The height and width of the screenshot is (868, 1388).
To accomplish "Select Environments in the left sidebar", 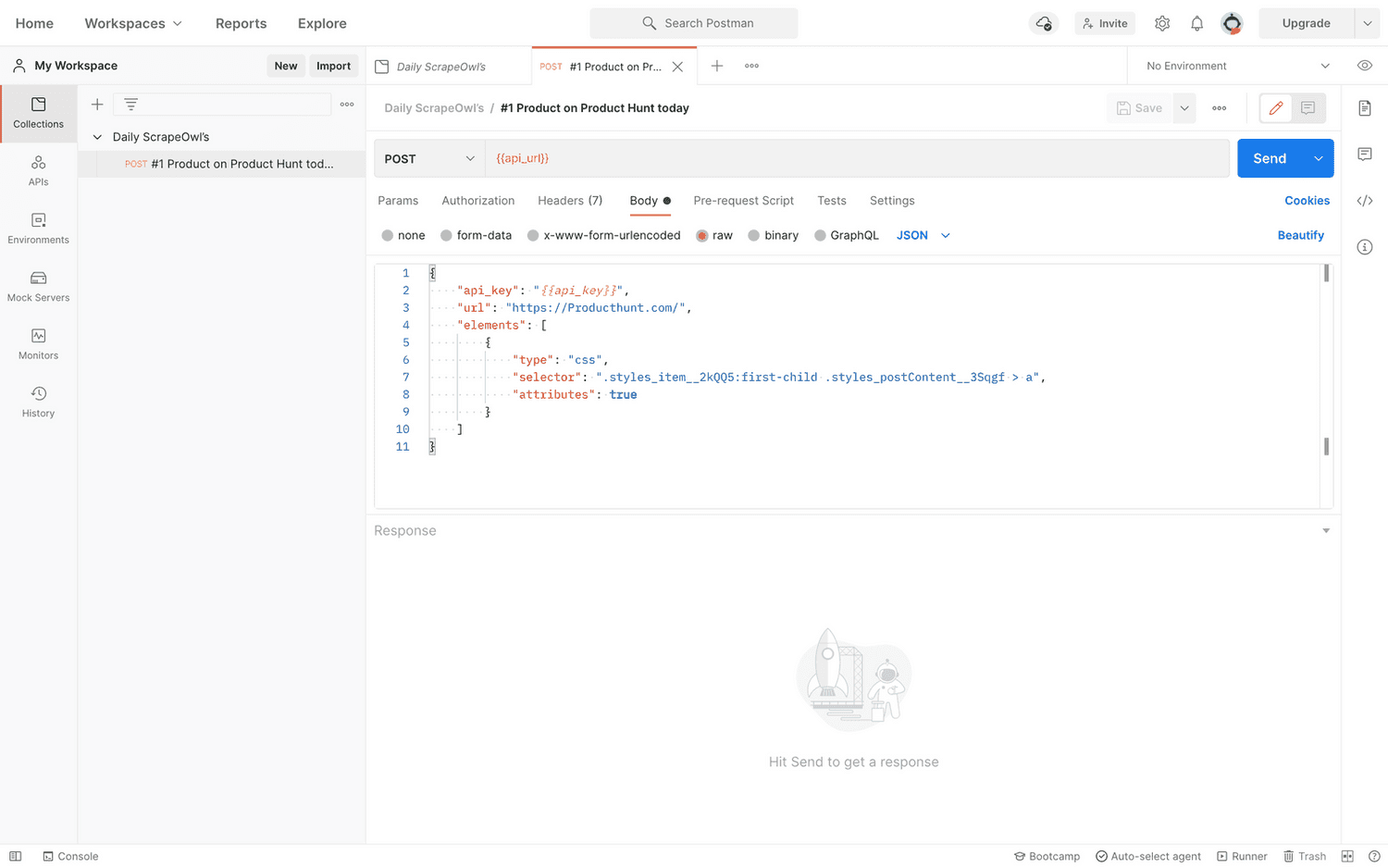I will 38,227.
